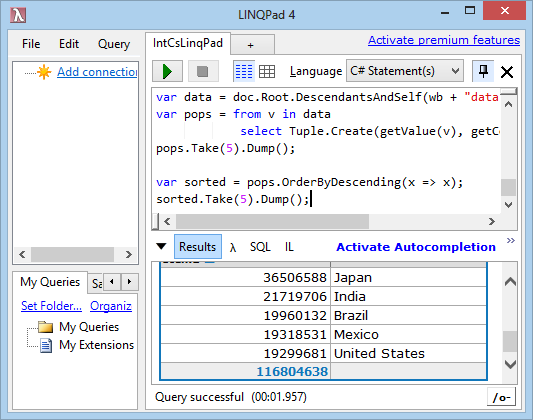Image resolution: width=533 pixels, height=420 pixels.
Task: Switch results to Rich Text view
Action: pyautogui.click(x=244, y=71)
